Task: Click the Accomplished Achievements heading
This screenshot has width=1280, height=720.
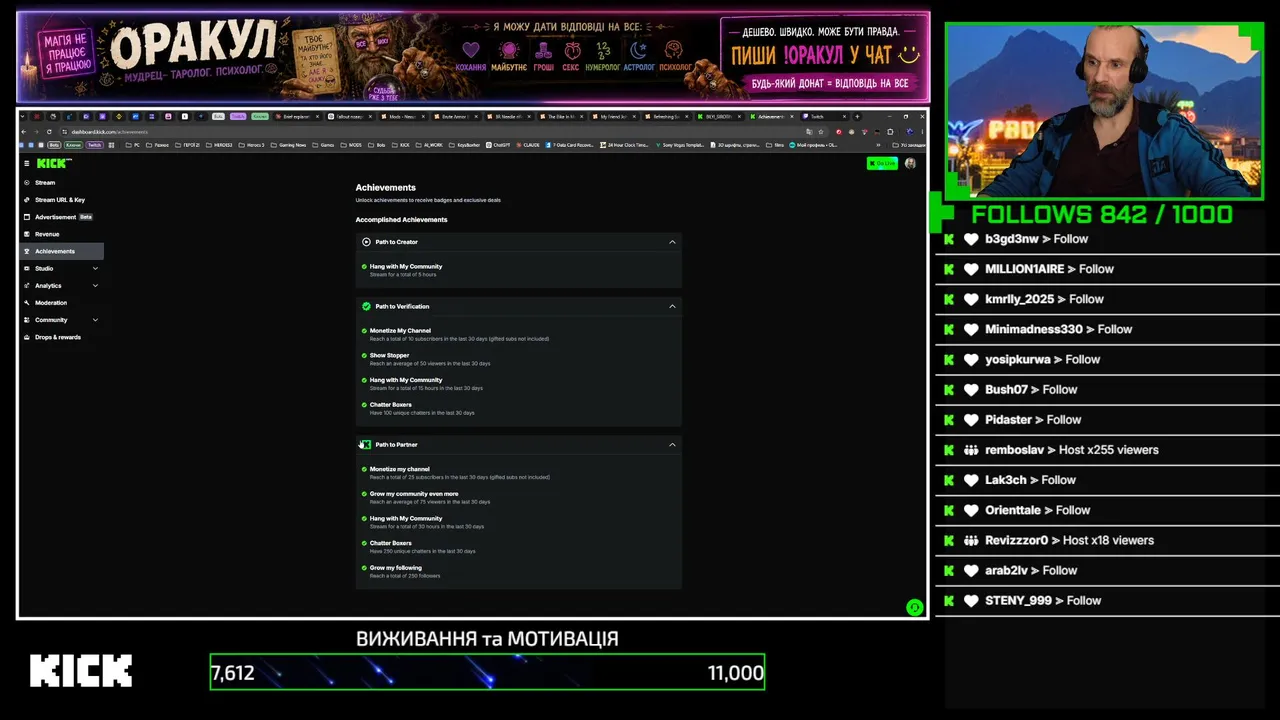Action: pos(401,220)
